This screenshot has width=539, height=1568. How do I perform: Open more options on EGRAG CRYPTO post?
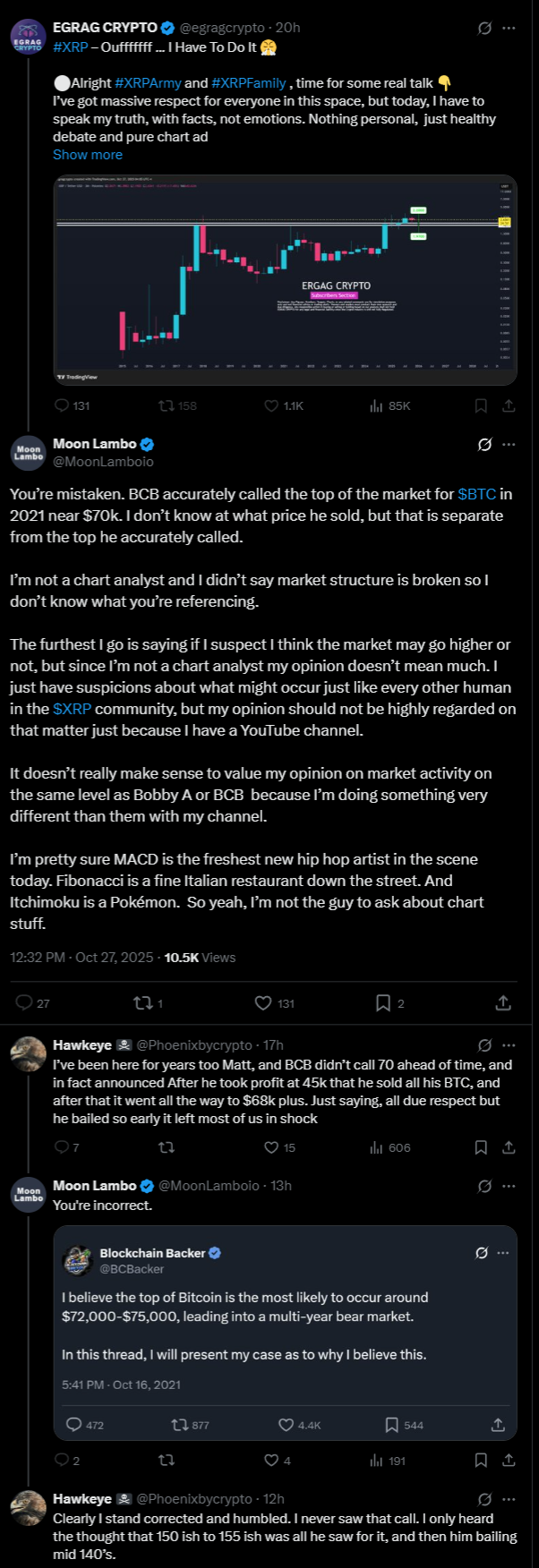509,28
